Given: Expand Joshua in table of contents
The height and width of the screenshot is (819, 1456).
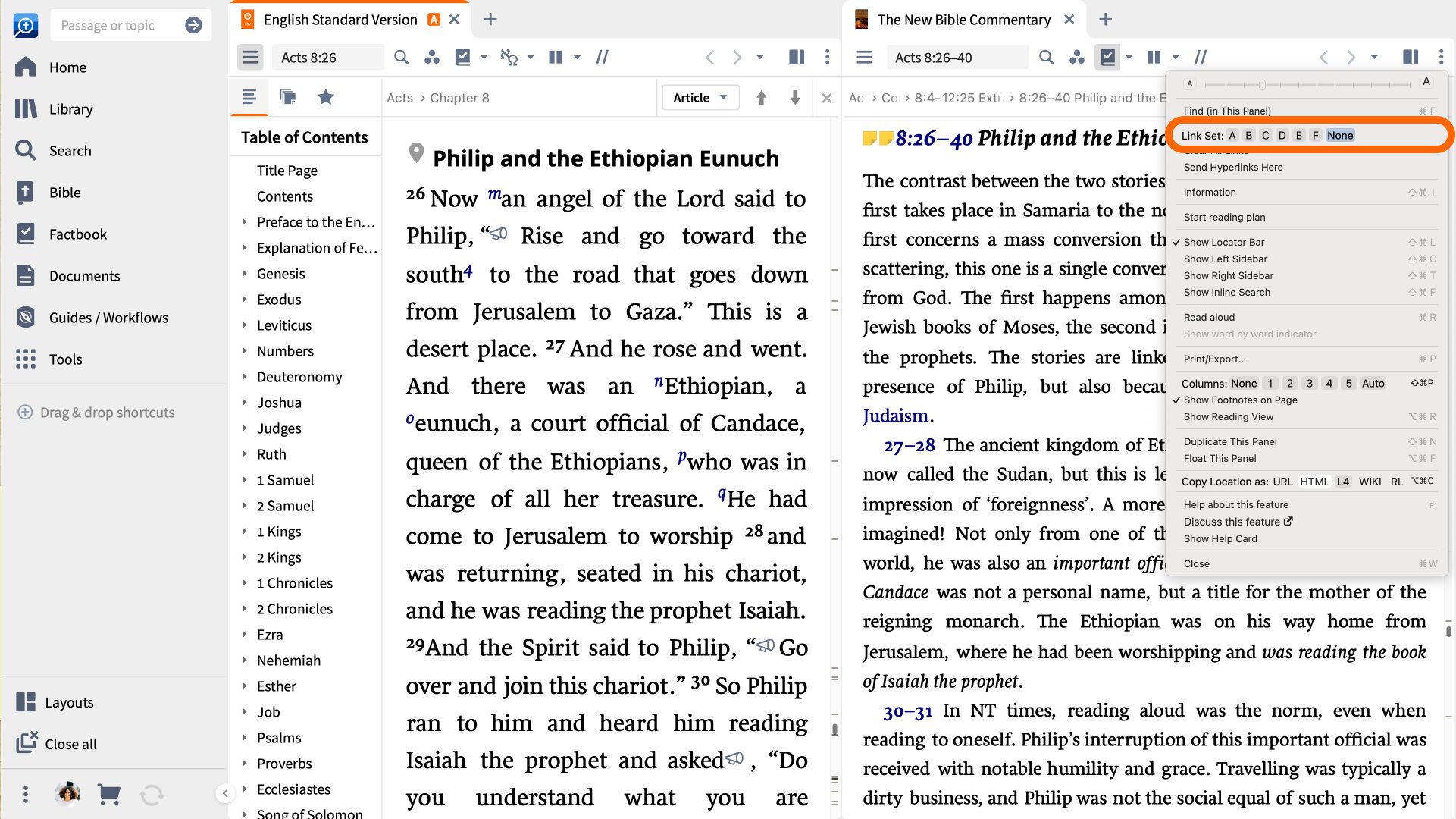Looking at the screenshot, I should point(244,402).
